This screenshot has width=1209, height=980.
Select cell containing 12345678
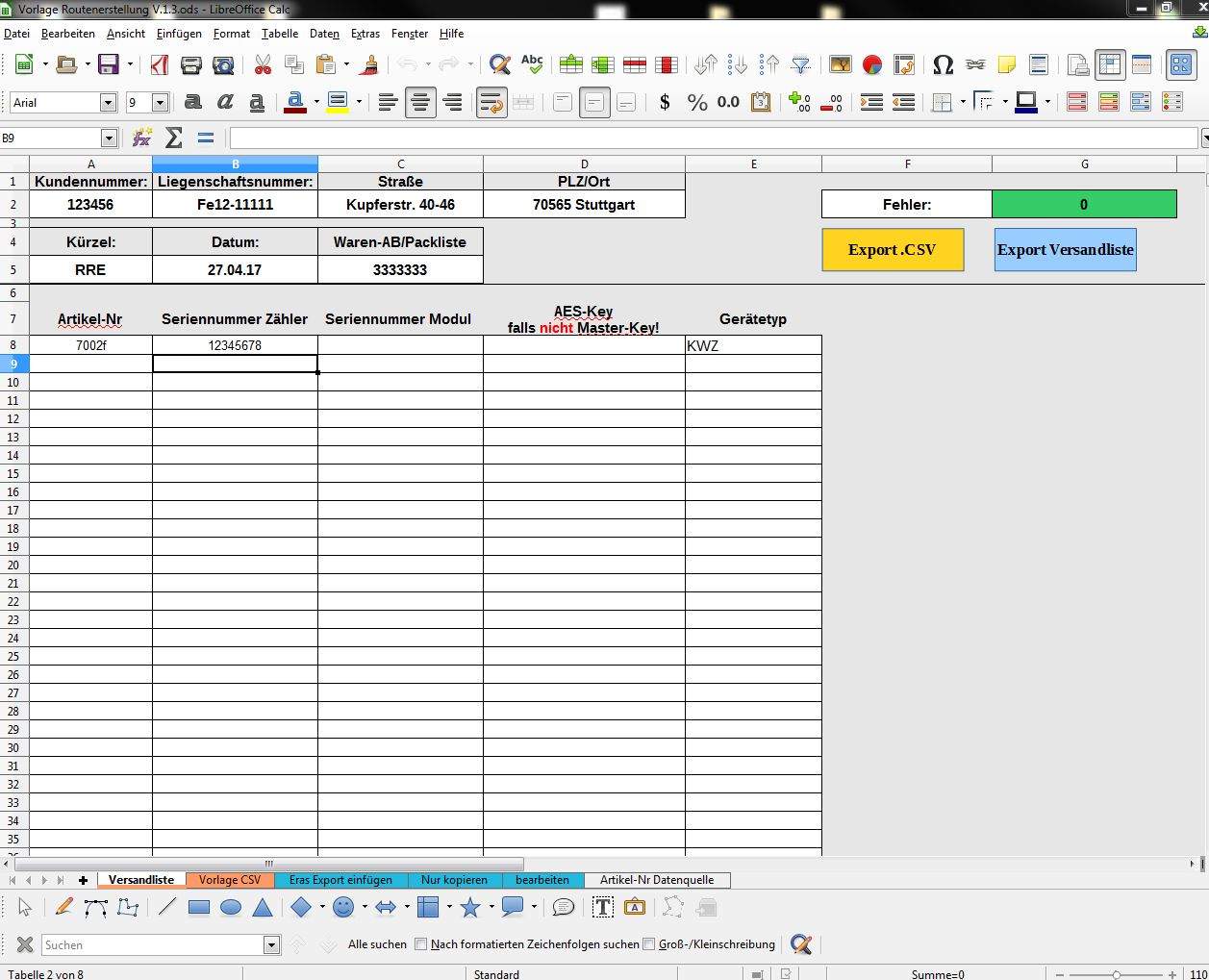click(x=235, y=345)
